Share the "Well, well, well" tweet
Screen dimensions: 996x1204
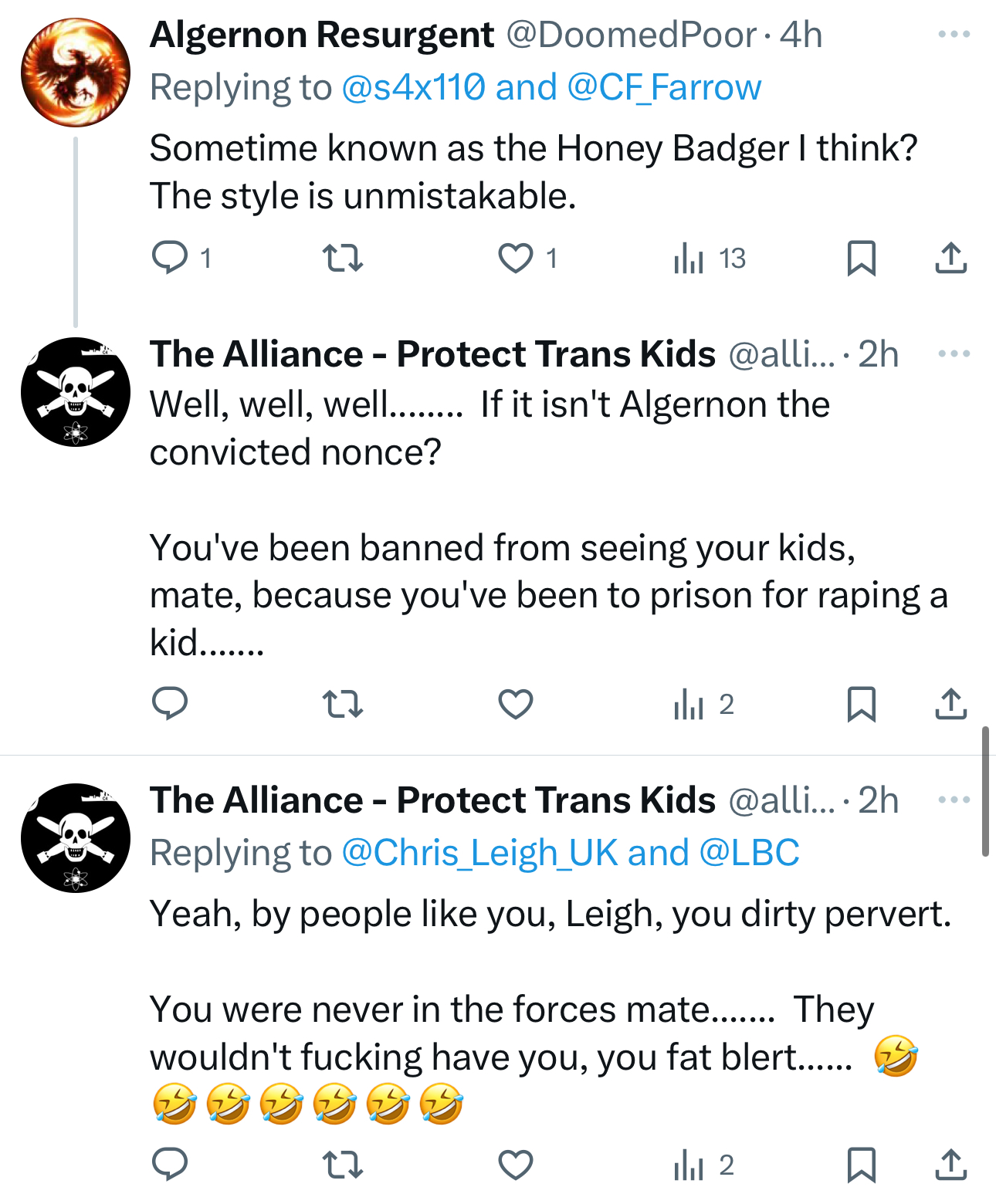click(950, 704)
